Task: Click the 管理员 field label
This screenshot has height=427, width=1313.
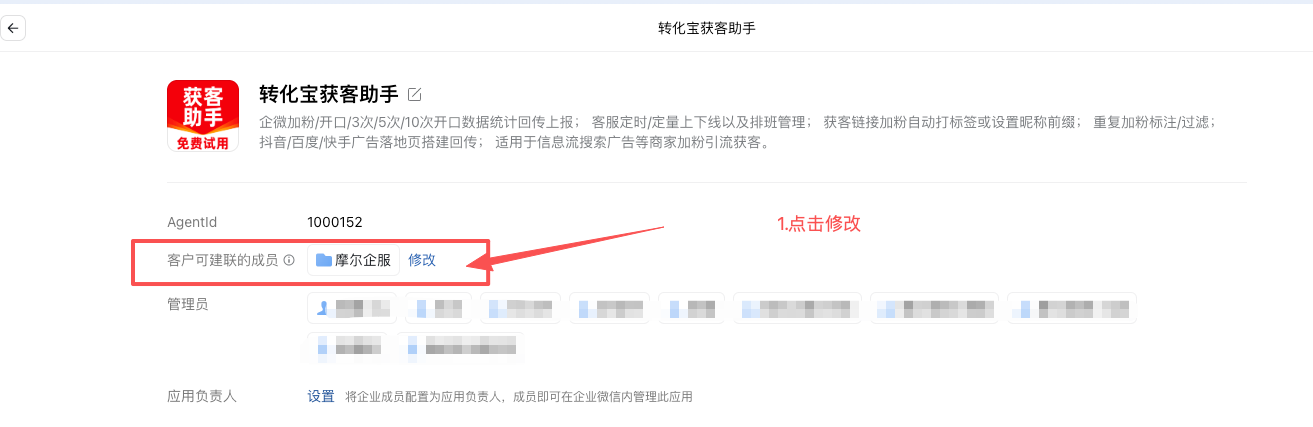Action: coord(188,304)
